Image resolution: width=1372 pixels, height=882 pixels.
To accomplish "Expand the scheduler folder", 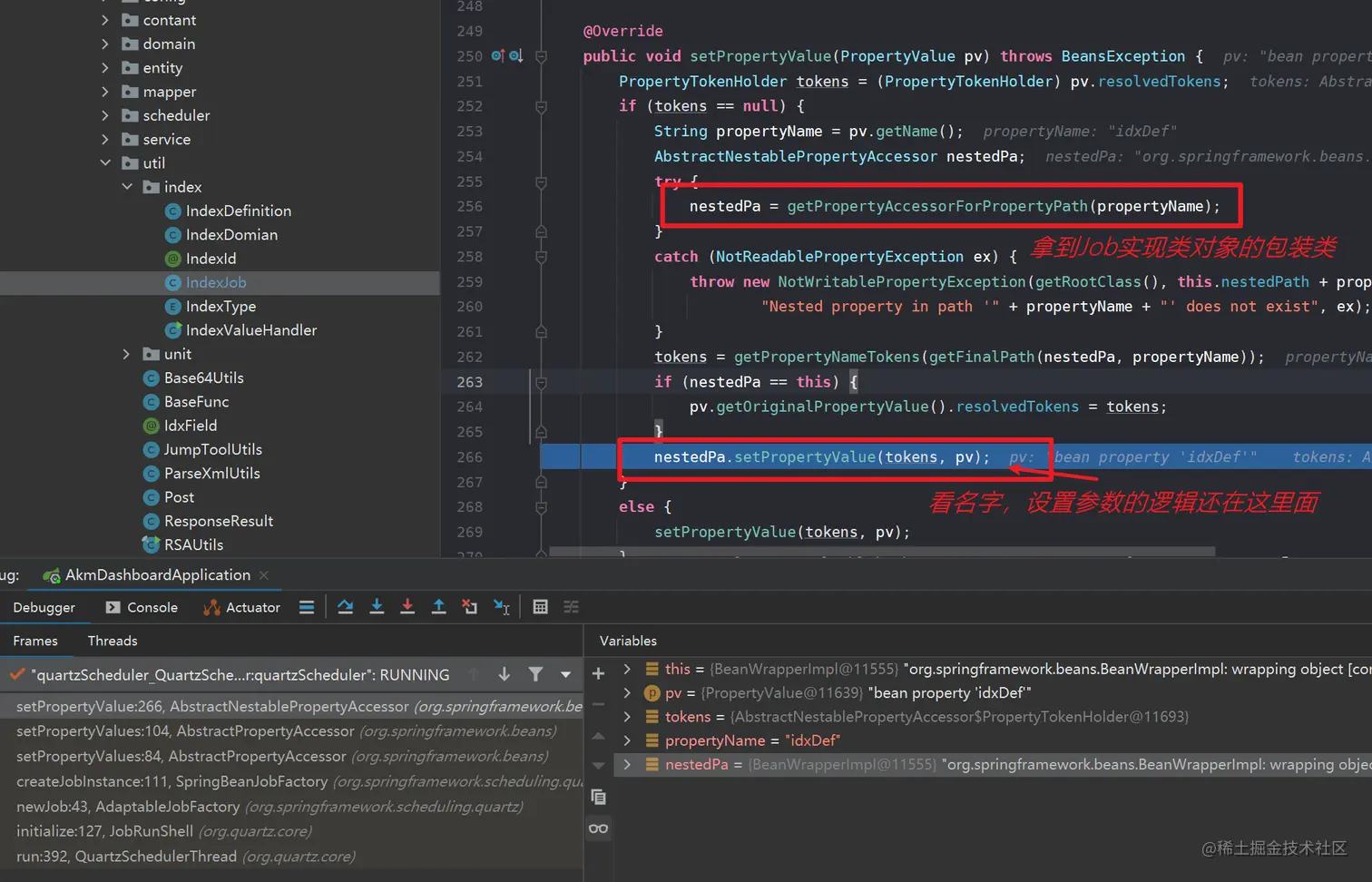I will pos(105,115).
